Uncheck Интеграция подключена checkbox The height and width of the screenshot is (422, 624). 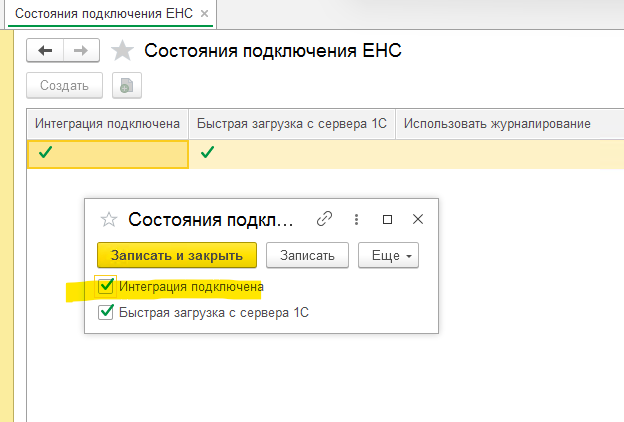[107, 287]
